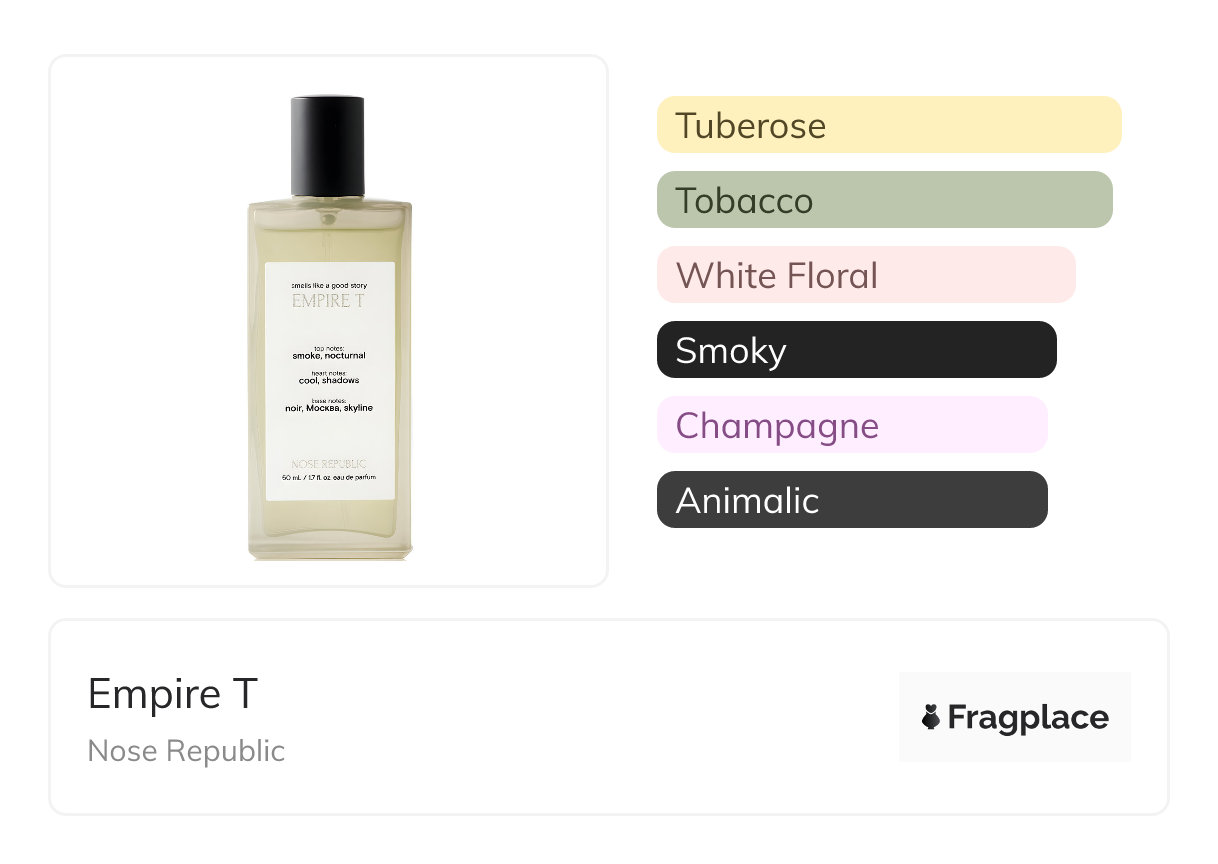Click the NOSE REPUBLIC text on bottle label
Image resolution: width=1218 pixels, height=864 pixels.
pyautogui.click(x=329, y=464)
